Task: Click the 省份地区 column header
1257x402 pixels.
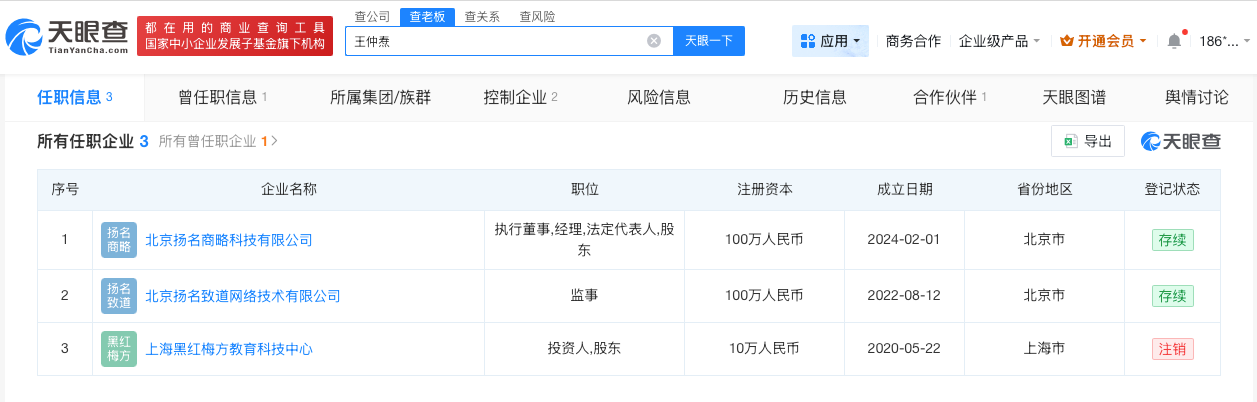Action: click(x=1044, y=189)
